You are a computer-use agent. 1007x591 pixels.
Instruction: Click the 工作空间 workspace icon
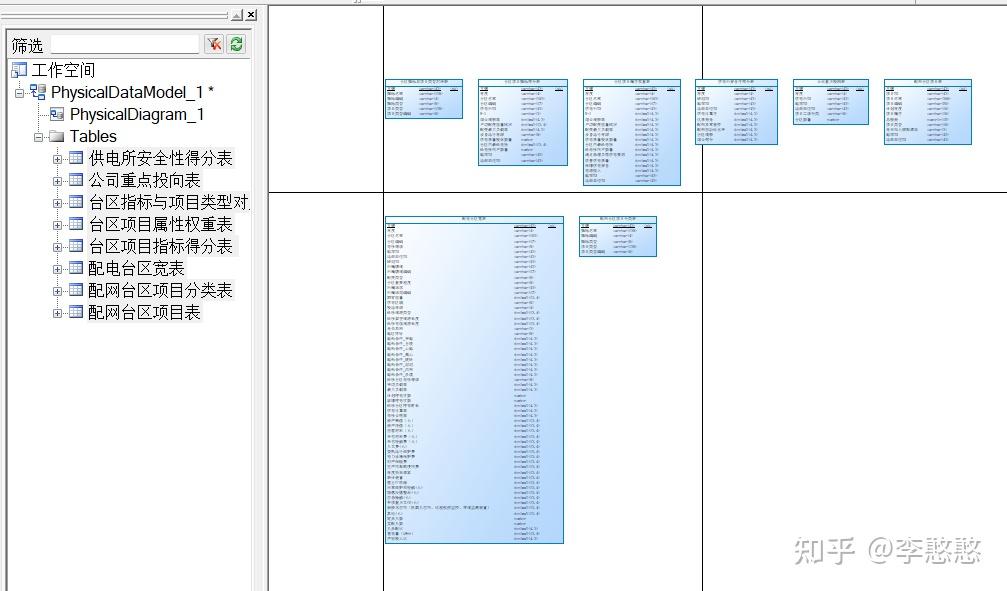(x=19, y=70)
